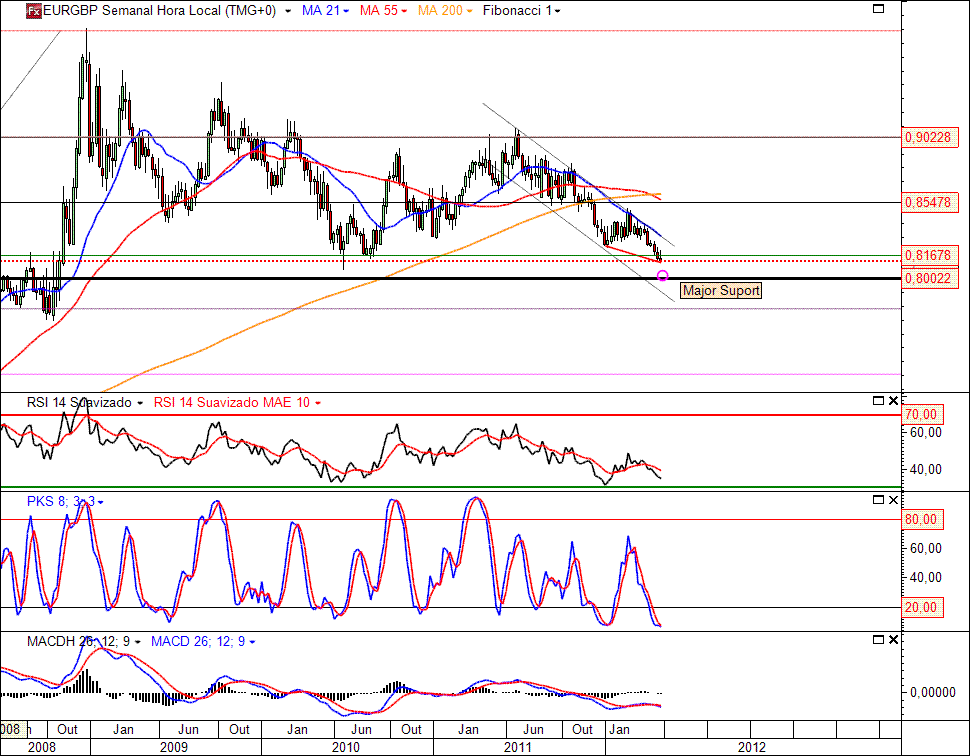Click the 2011 year on time axis
Screen dimensions: 970x756
click(518, 747)
